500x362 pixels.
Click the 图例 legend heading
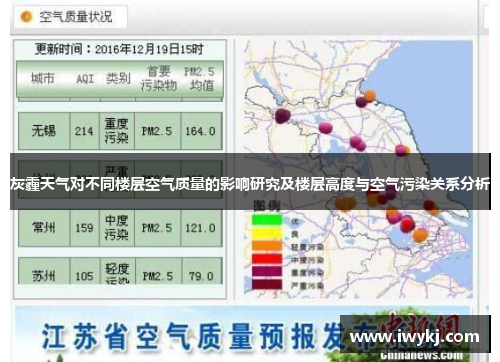tap(267, 205)
